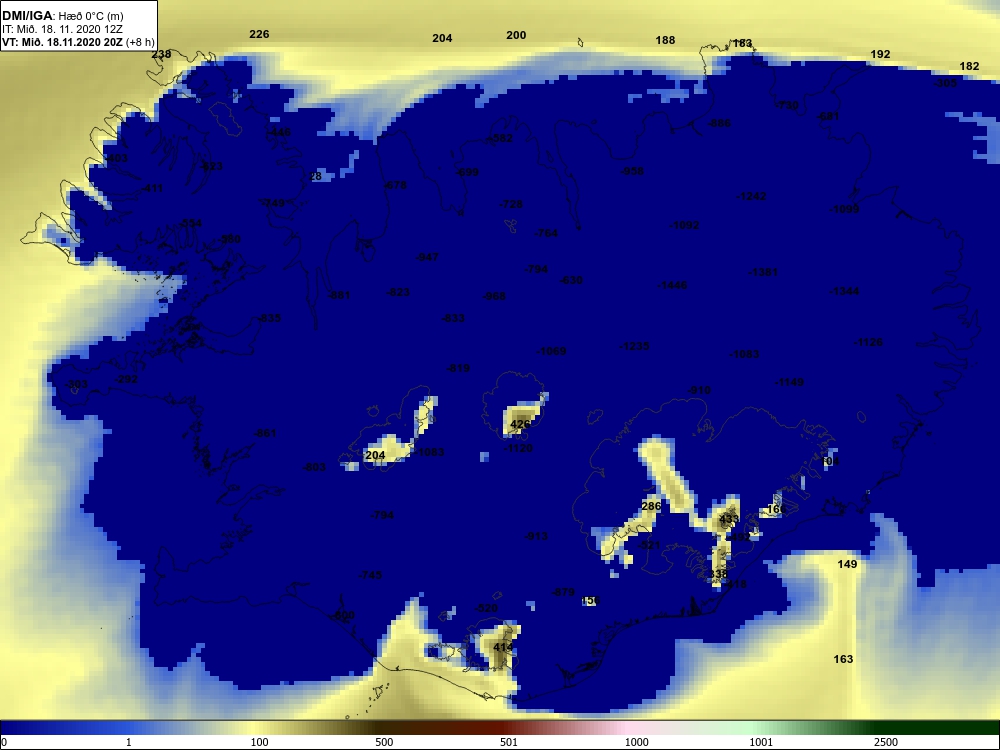Select the -1126 label in the east
This screenshot has height=750, width=1000.
pyautogui.click(x=868, y=342)
